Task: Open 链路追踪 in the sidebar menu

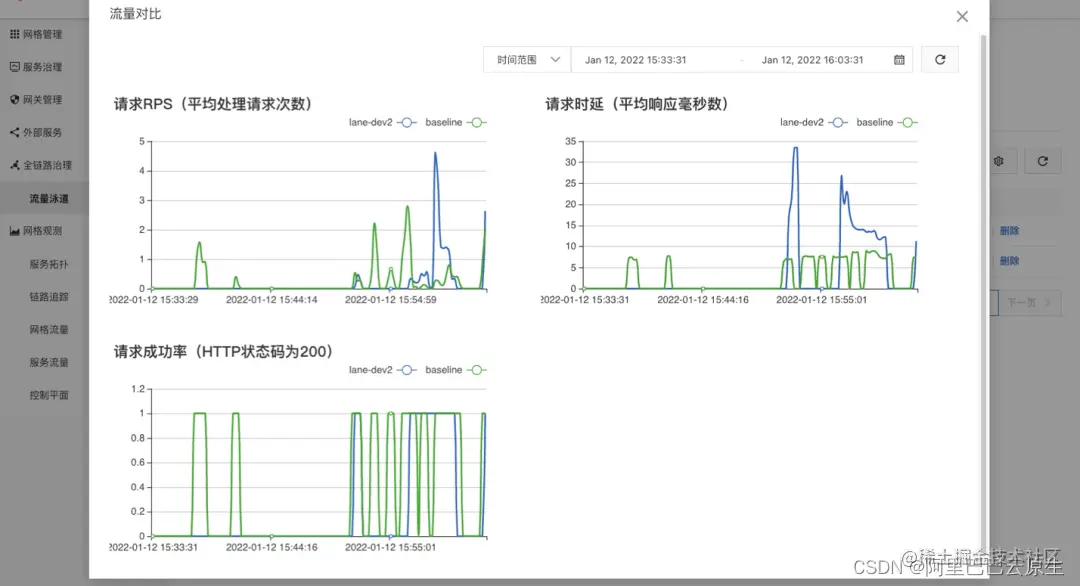Action: point(48,297)
